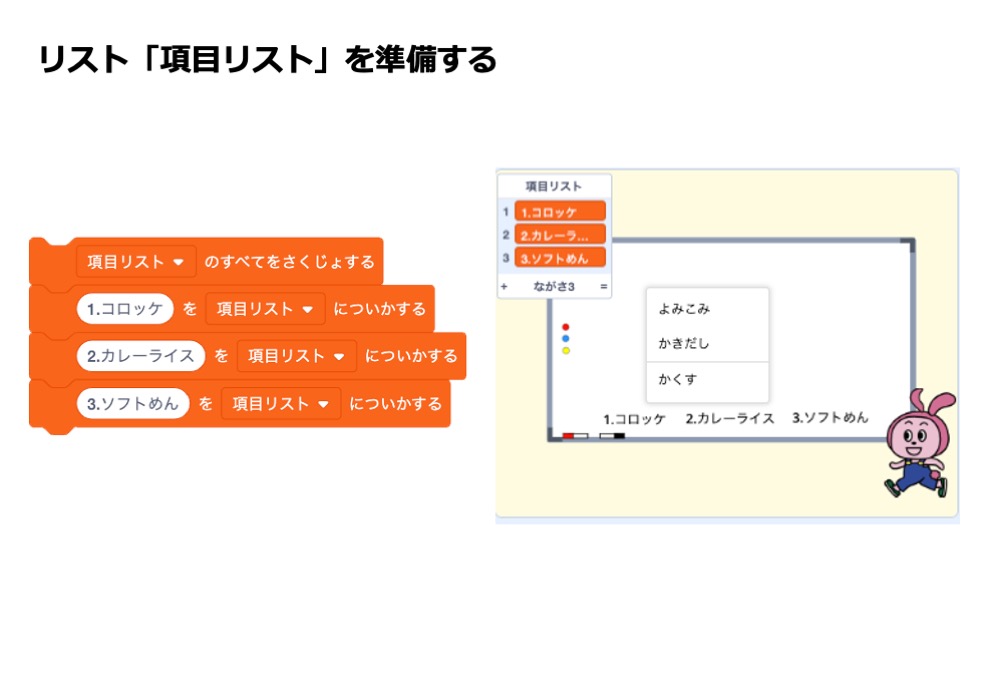Choose よみこみ from the context menu

pos(684,309)
